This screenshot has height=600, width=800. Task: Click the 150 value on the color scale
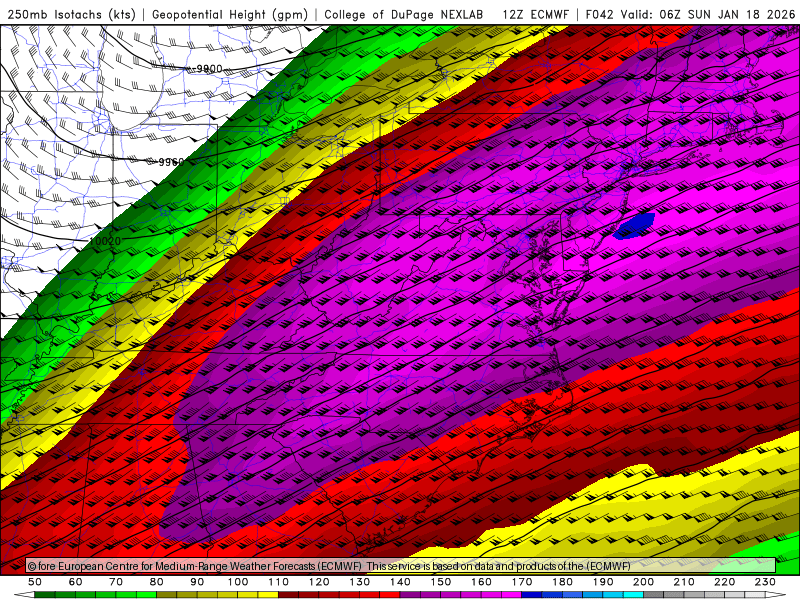pos(441,582)
